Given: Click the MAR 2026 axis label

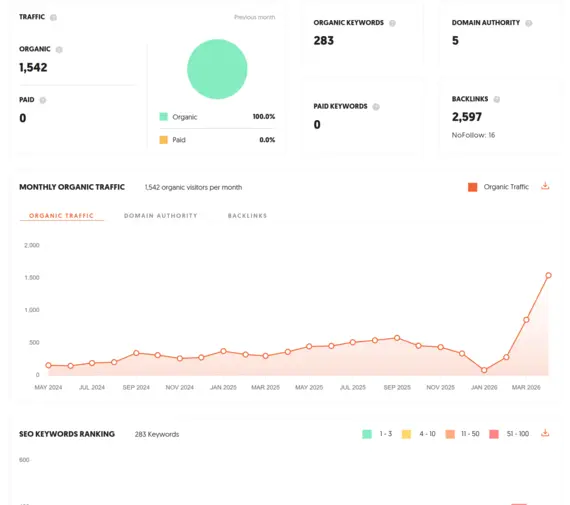Looking at the screenshot, I should click(526, 388).
